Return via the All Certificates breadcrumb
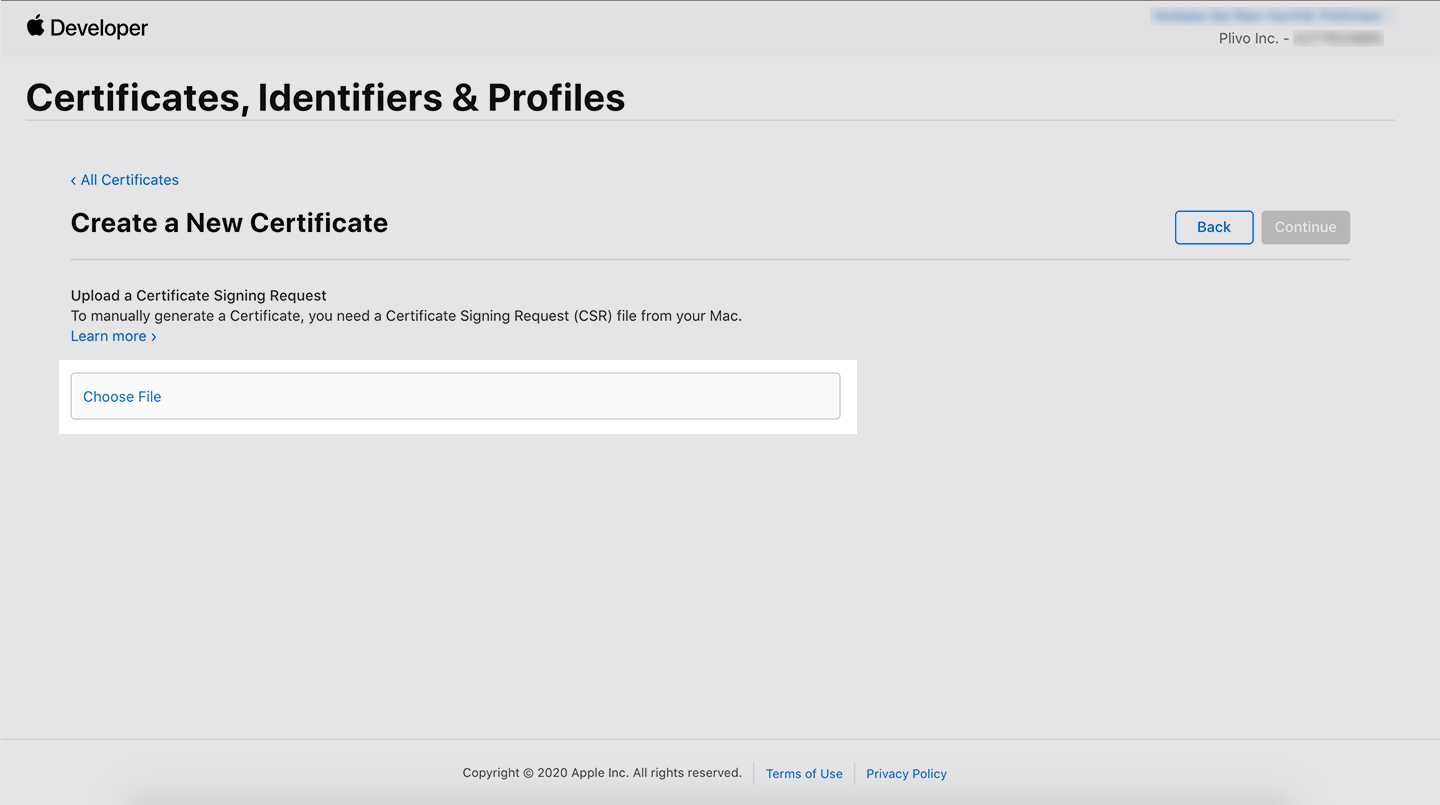 click(x=130, y=180)
